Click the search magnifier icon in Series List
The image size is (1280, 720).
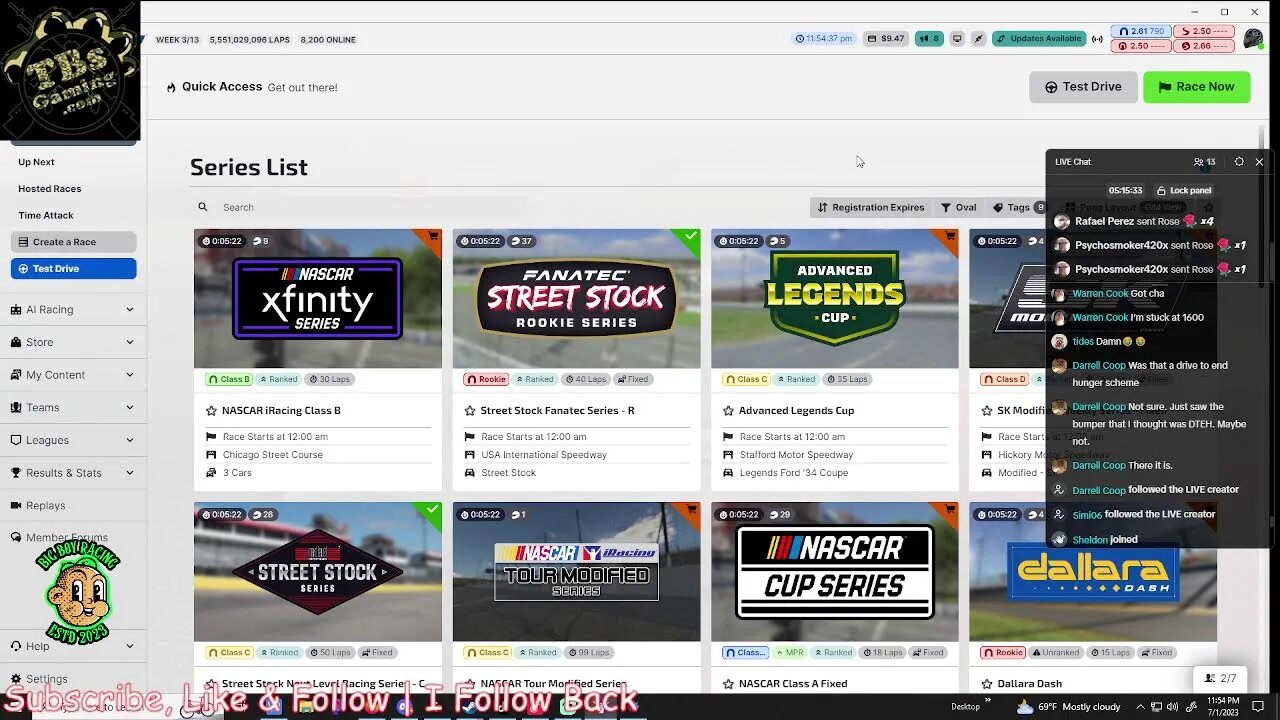tap(203, 207)
